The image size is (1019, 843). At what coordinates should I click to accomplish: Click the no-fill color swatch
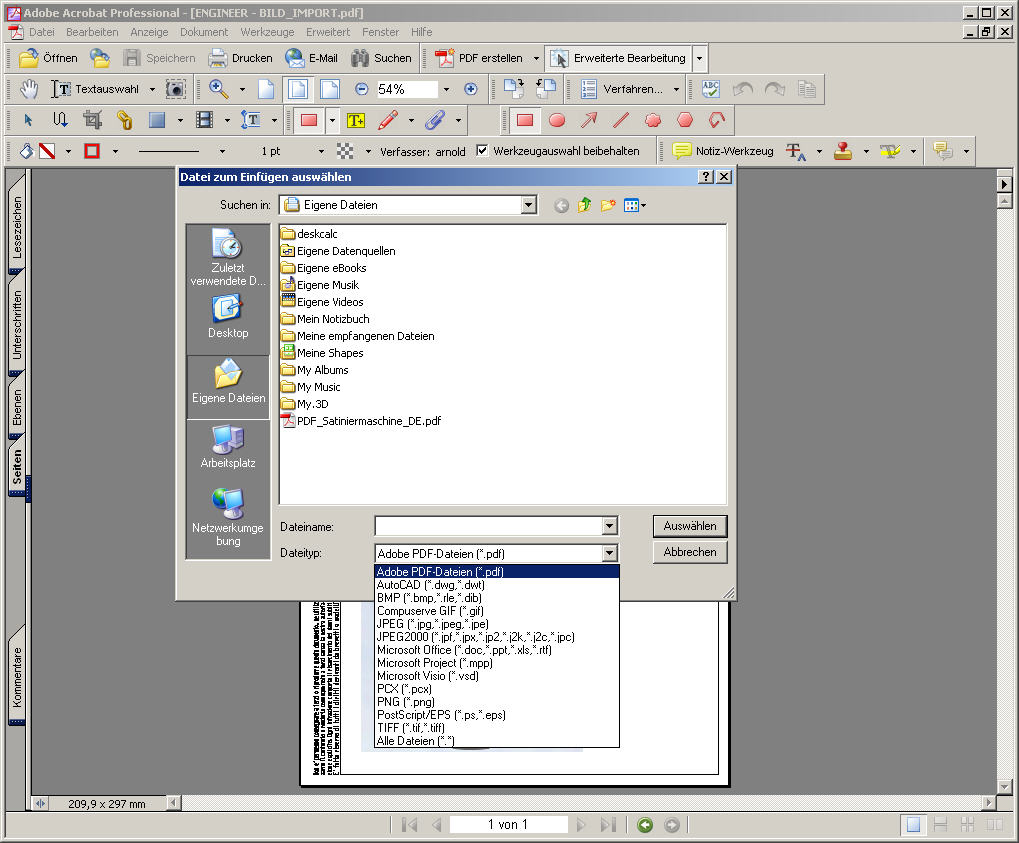[47, 151]
